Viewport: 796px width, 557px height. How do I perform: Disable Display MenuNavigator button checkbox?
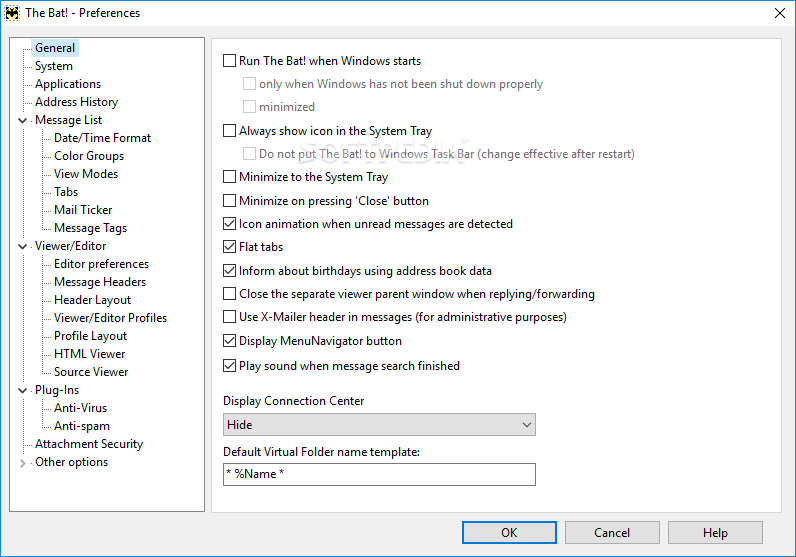[230, 341]
